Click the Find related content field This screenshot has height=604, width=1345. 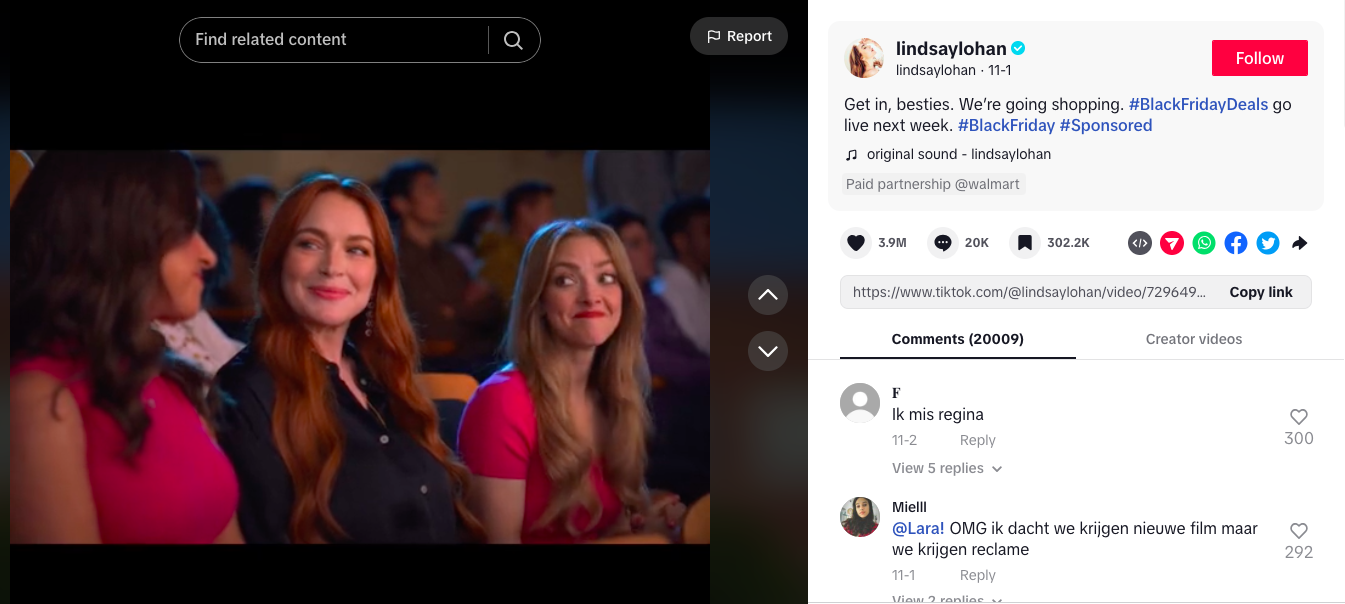click(333, 39)
